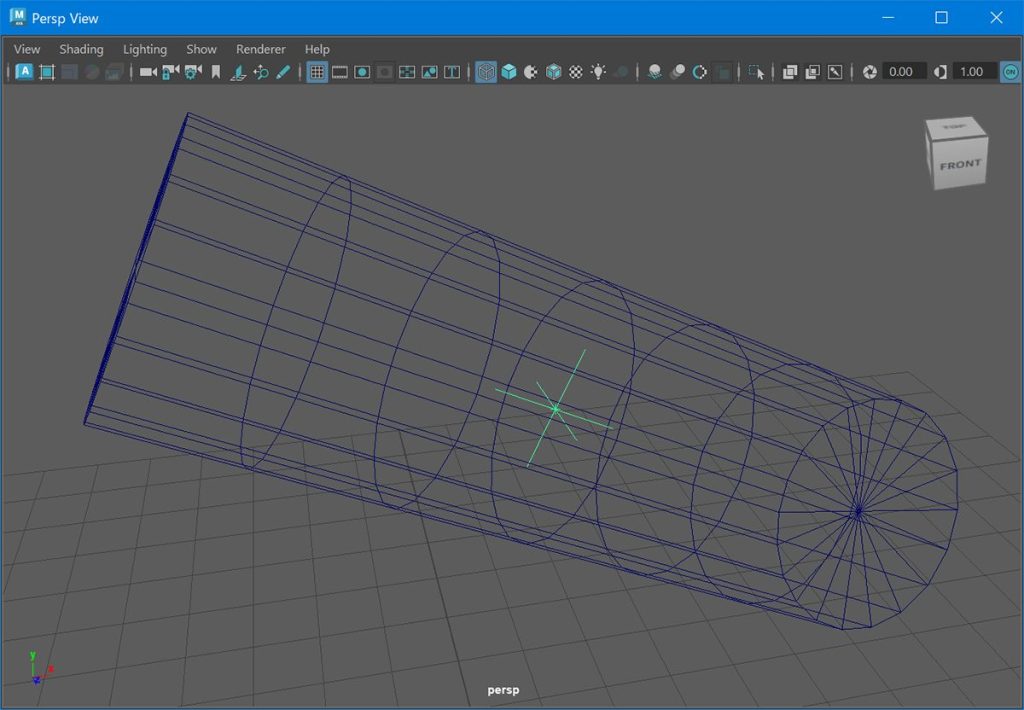Image resolution: width=1024 pixels, height=710 pixels.
Task: Click the Gamma half-circle icon
Action: coord(940,72)
